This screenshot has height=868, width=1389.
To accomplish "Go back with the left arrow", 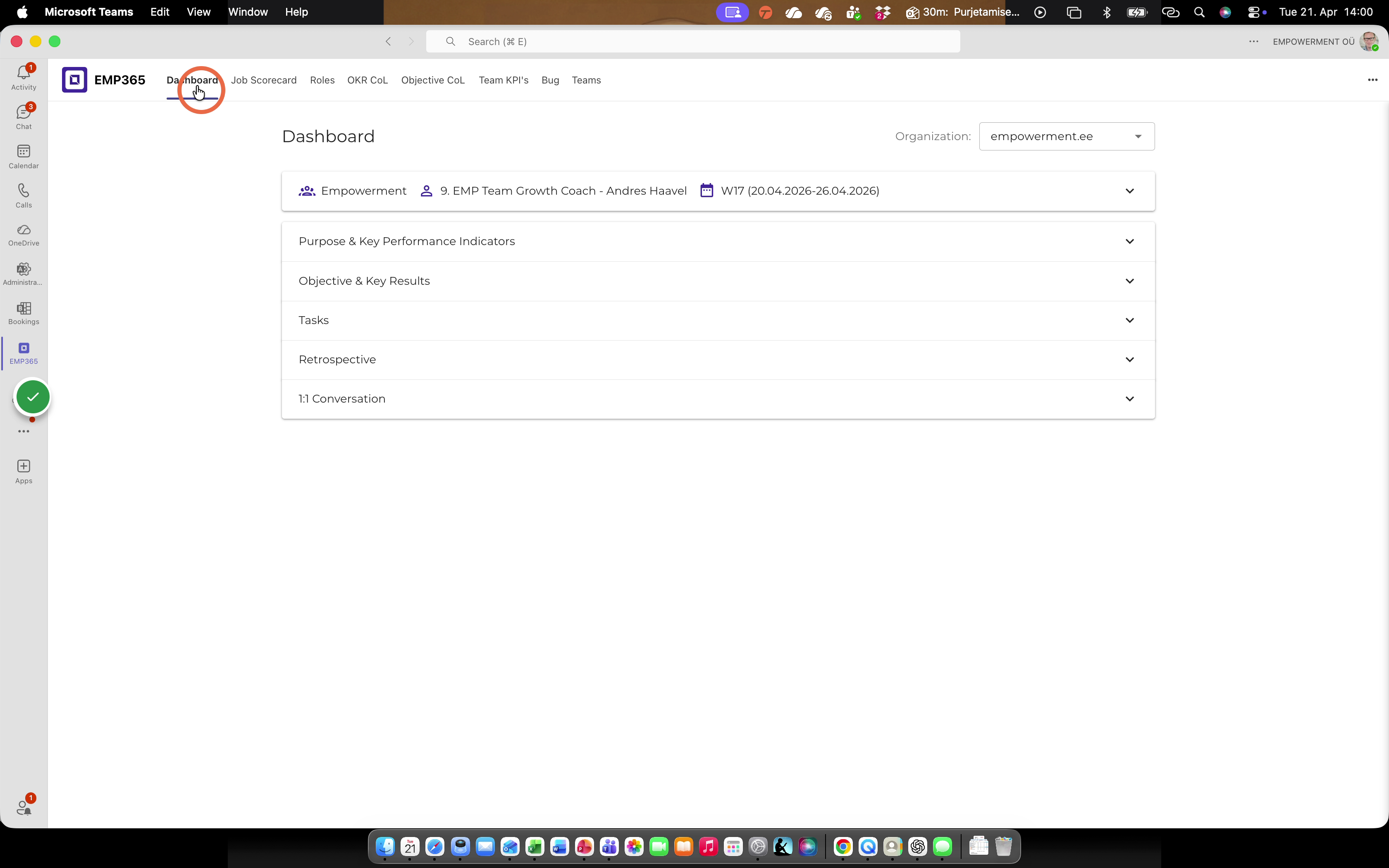I will click(389, 41).
